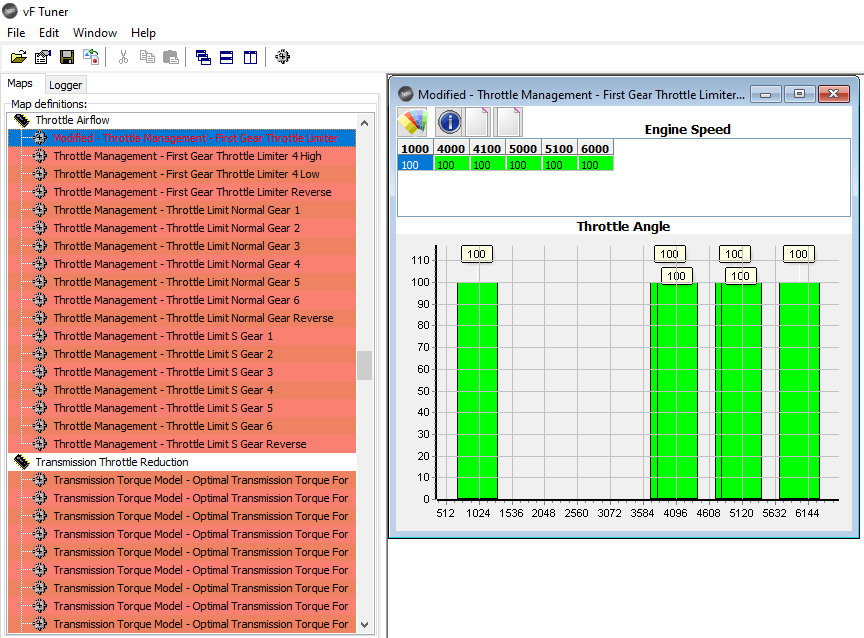This screenshot has width=864, height=638.
Task: Select the value cell under 5100
Action: pyautogui.click(x=560, y=164)
